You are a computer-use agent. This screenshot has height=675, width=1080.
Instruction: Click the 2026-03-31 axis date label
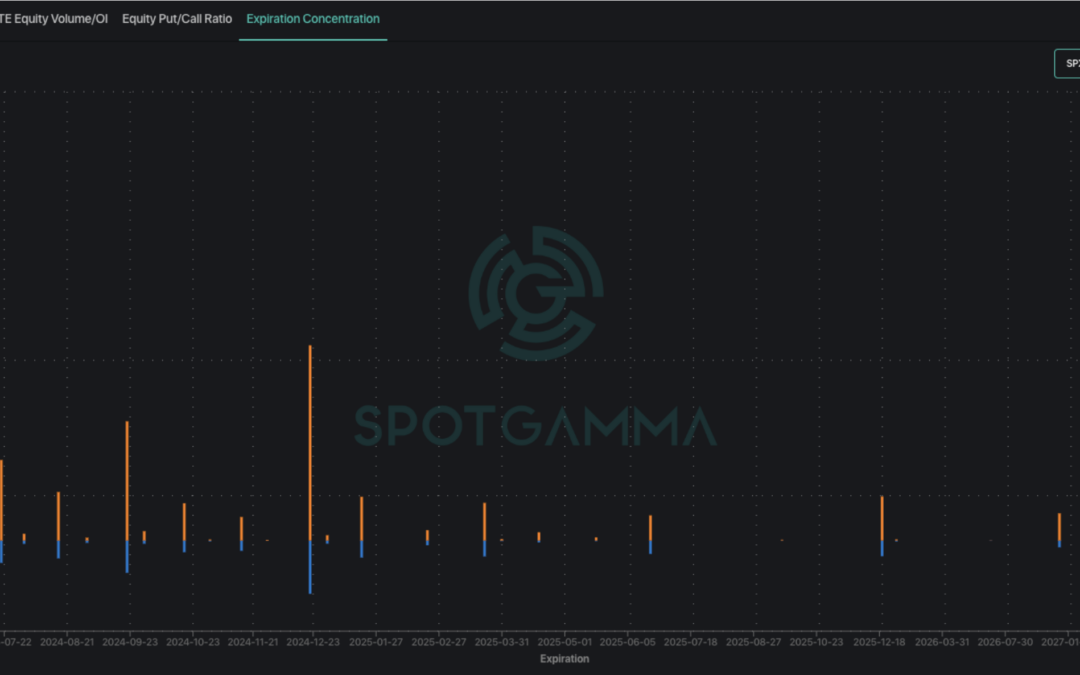[x=942, y=642]
